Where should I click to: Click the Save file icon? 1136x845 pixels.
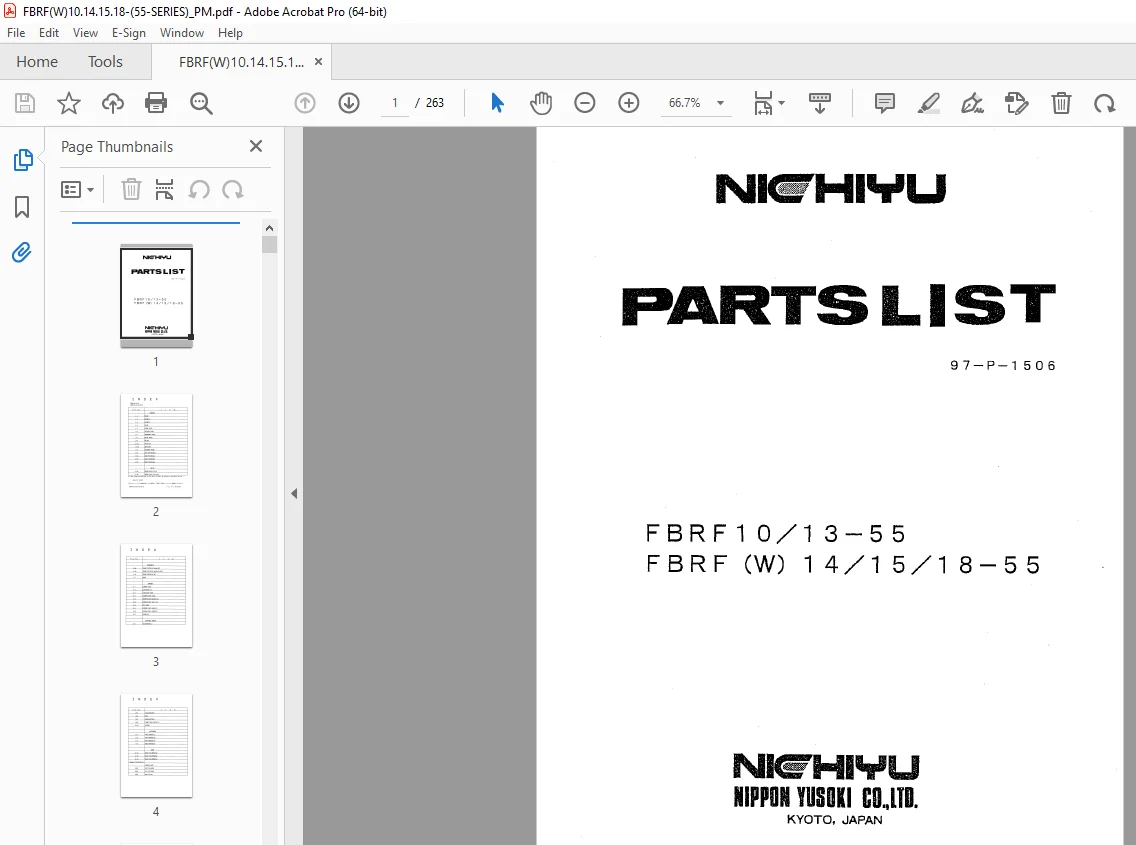(x=25, y=103)
